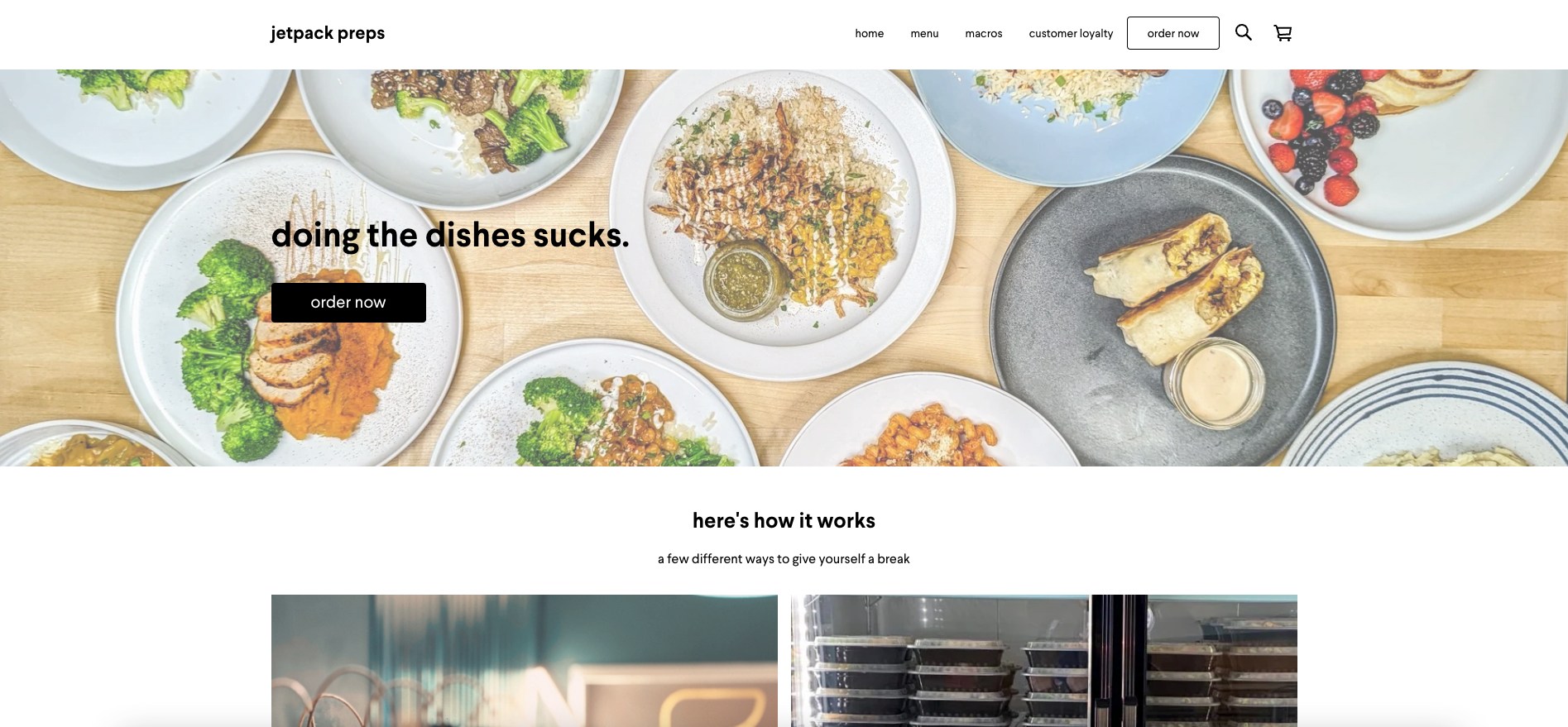
Task: Click the burrito plate in banner
Action: tap(1163, 310)
